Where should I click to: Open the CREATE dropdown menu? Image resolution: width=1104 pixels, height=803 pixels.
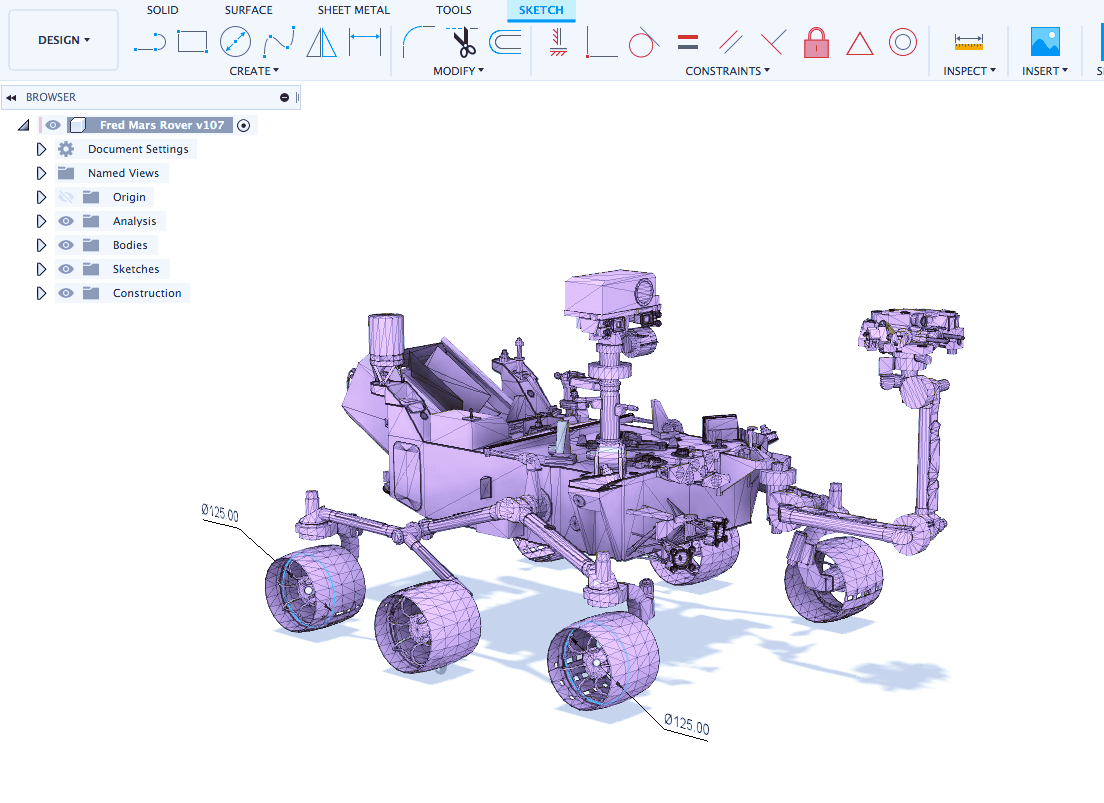pyautogui.click(x=254, y=71)
